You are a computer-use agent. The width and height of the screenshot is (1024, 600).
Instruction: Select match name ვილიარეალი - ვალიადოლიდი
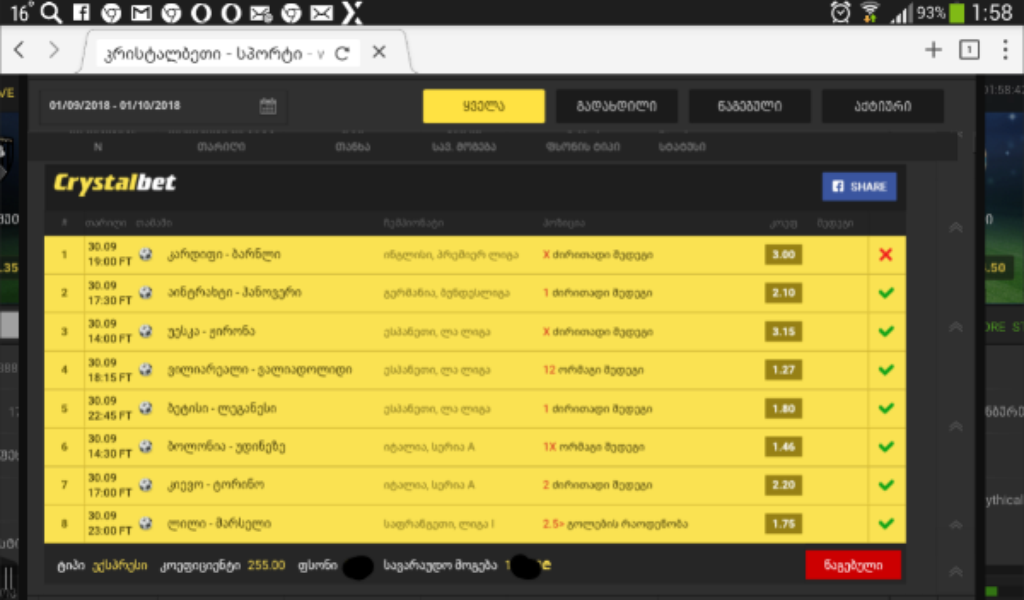(259, 370)
